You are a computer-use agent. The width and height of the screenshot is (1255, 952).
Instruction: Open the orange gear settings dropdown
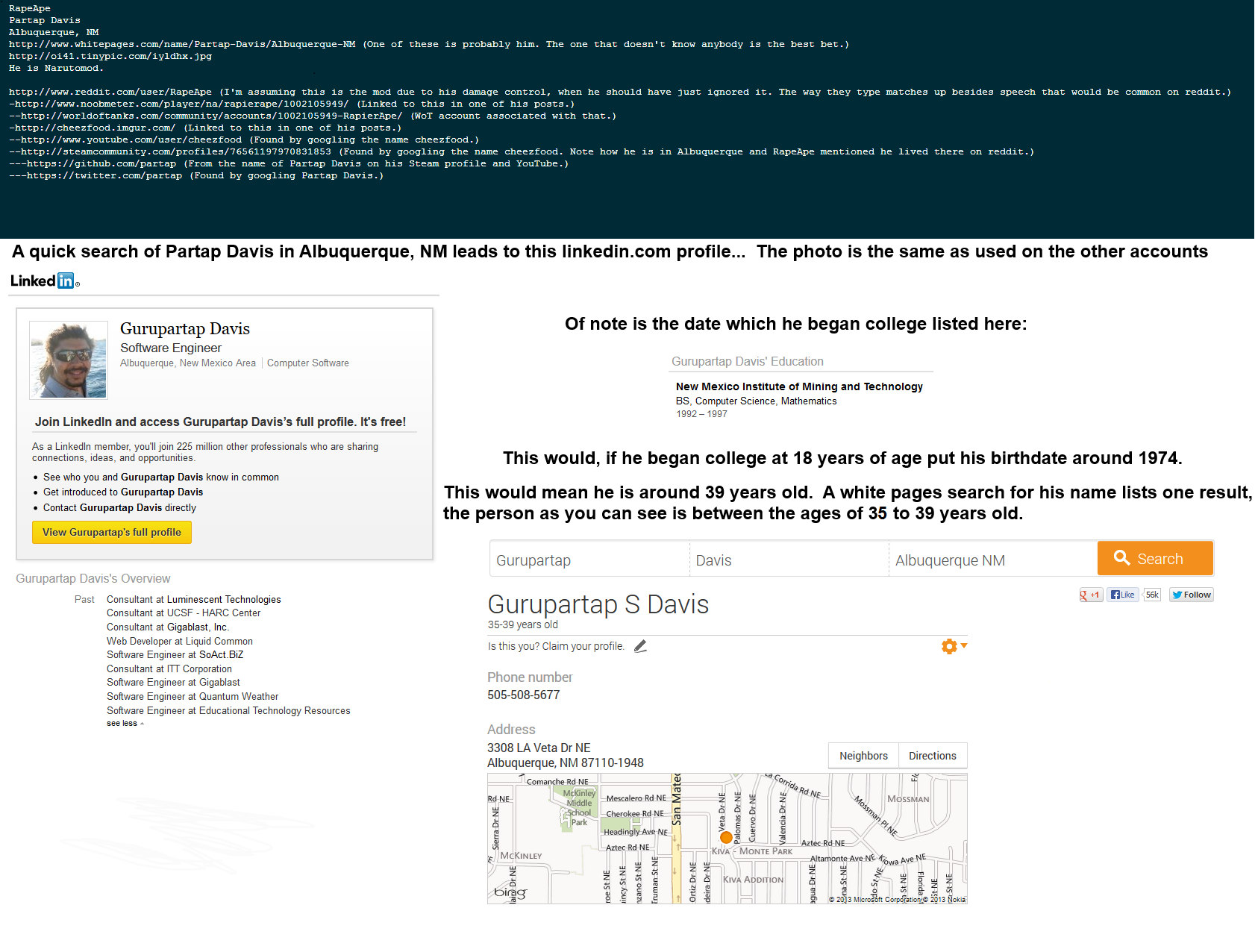(x=954, y=646)
